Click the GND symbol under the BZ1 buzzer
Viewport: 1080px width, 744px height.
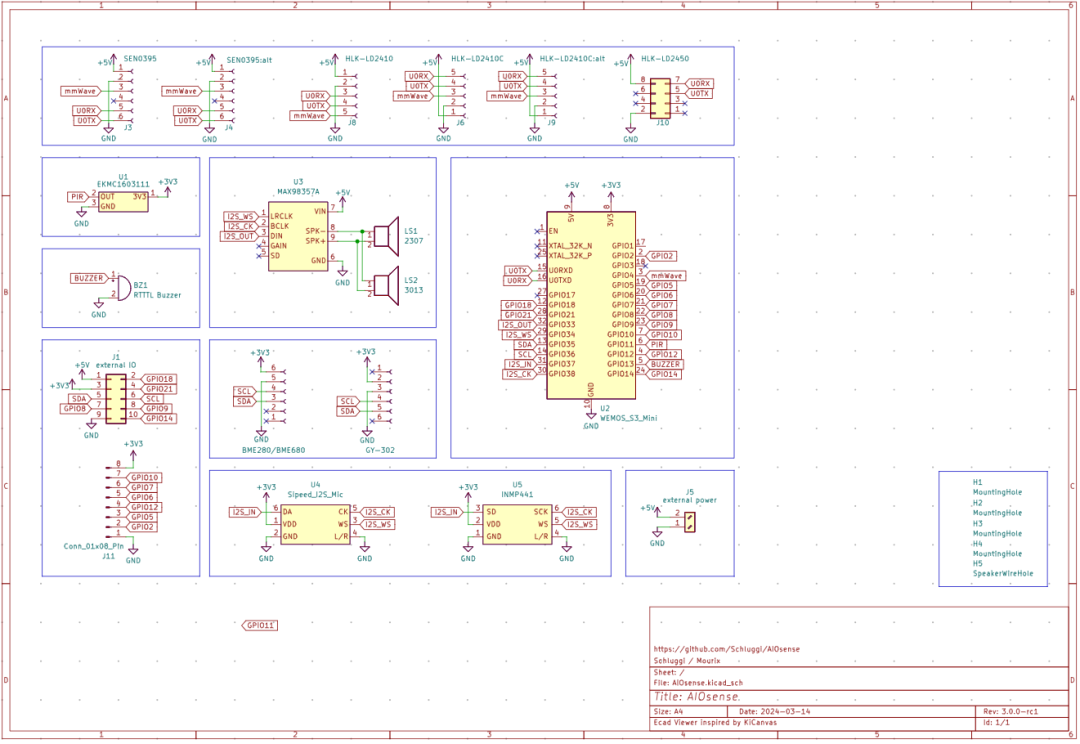tap(98, 309)
